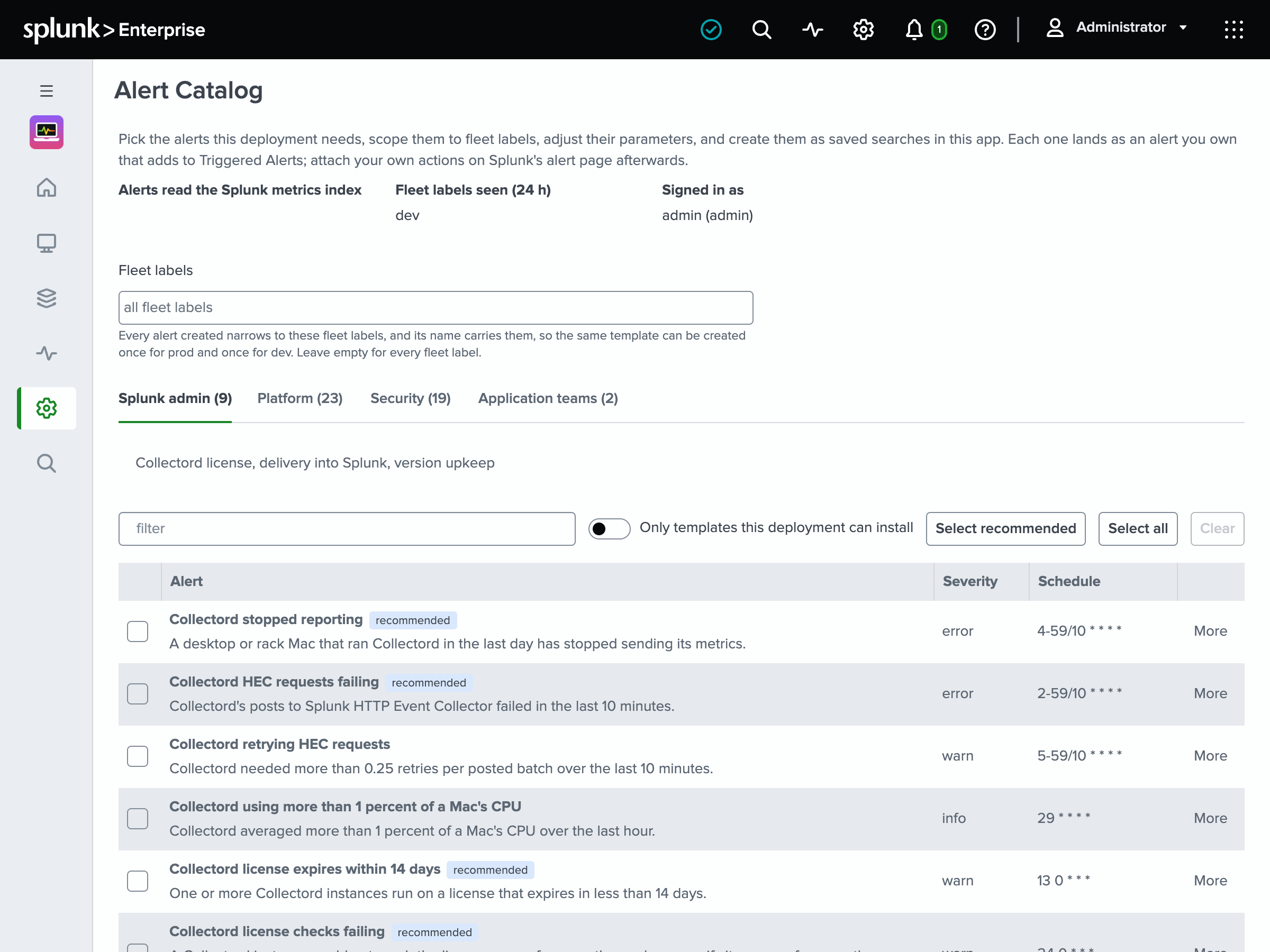The height and width of the screenshot is (952, 1270).
Task: Focus the Fleet labels input field
Action: pyautogui.click(x=436, y=308)
